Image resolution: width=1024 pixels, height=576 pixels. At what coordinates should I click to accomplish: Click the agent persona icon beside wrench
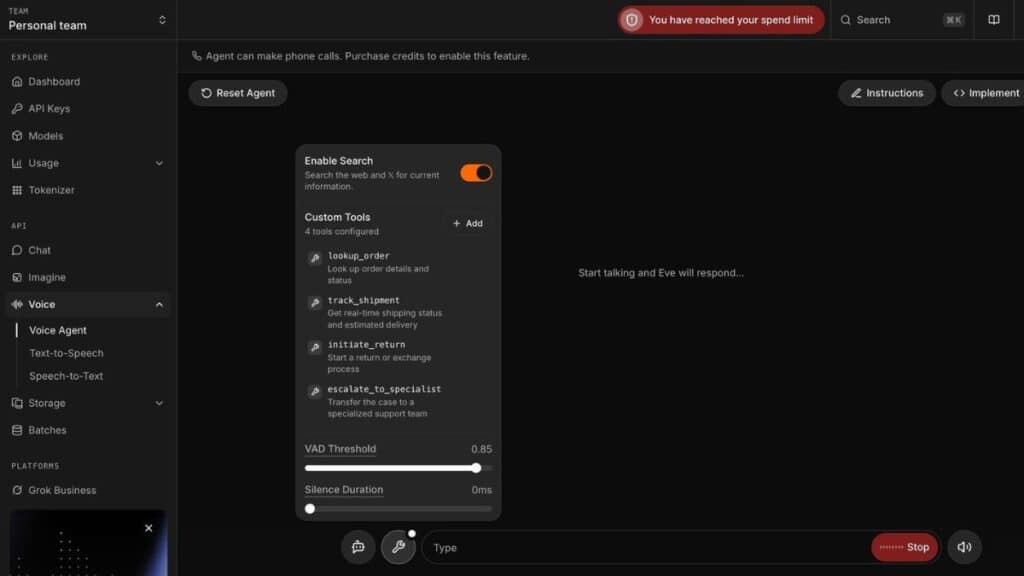point(358,547)
